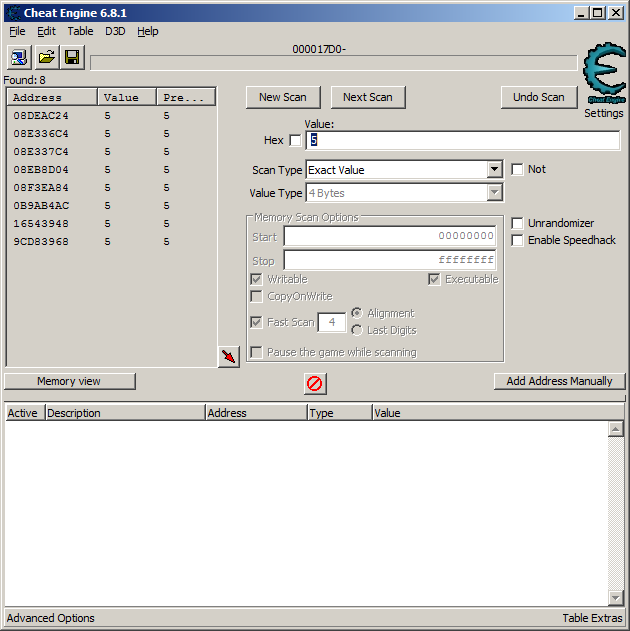The height and width of the screenshot is (631, 630).
Task: Click the Stop address field
Action: (x=390, y=260)
